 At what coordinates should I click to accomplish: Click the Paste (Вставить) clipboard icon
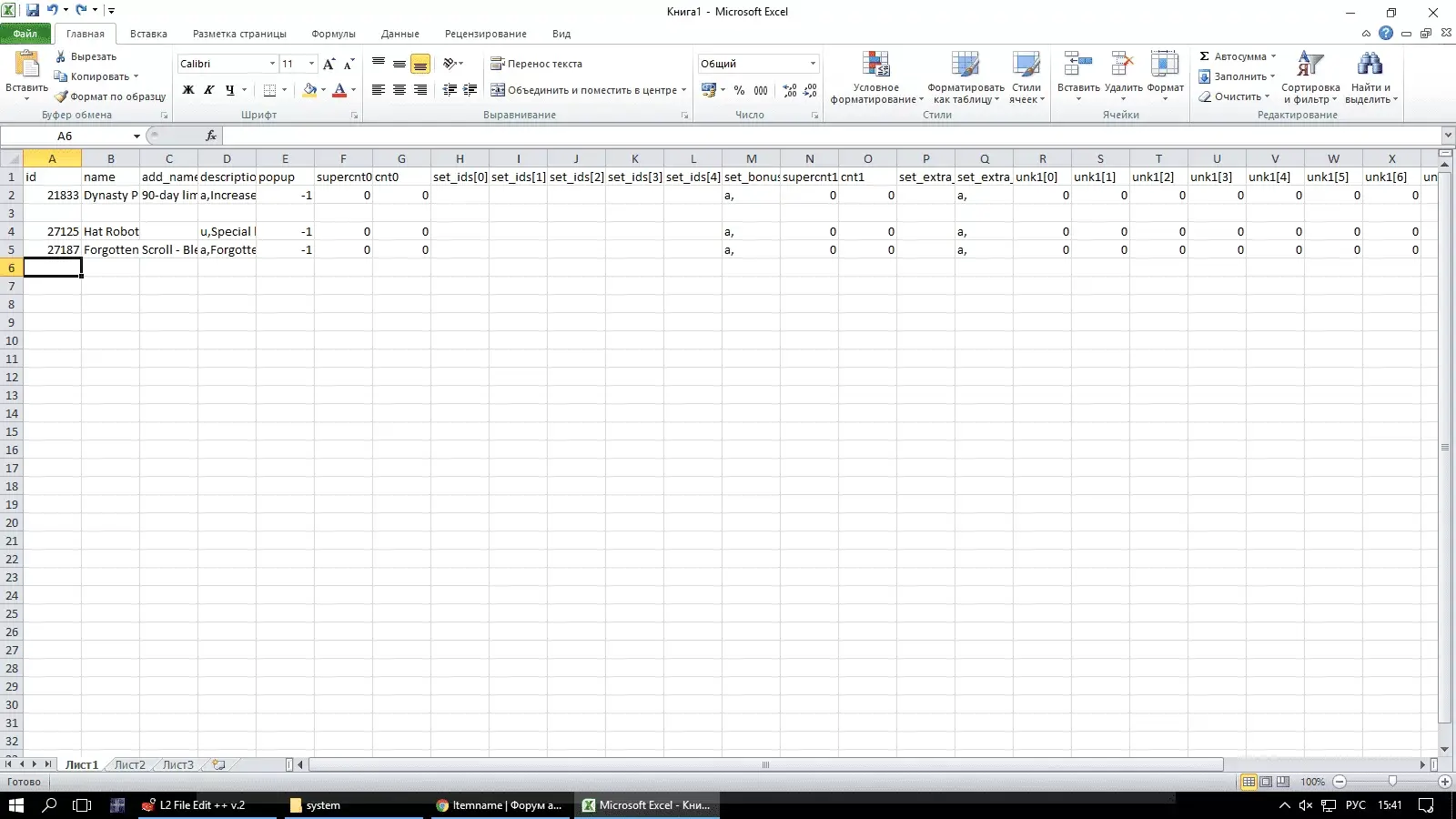coord(26,66)
